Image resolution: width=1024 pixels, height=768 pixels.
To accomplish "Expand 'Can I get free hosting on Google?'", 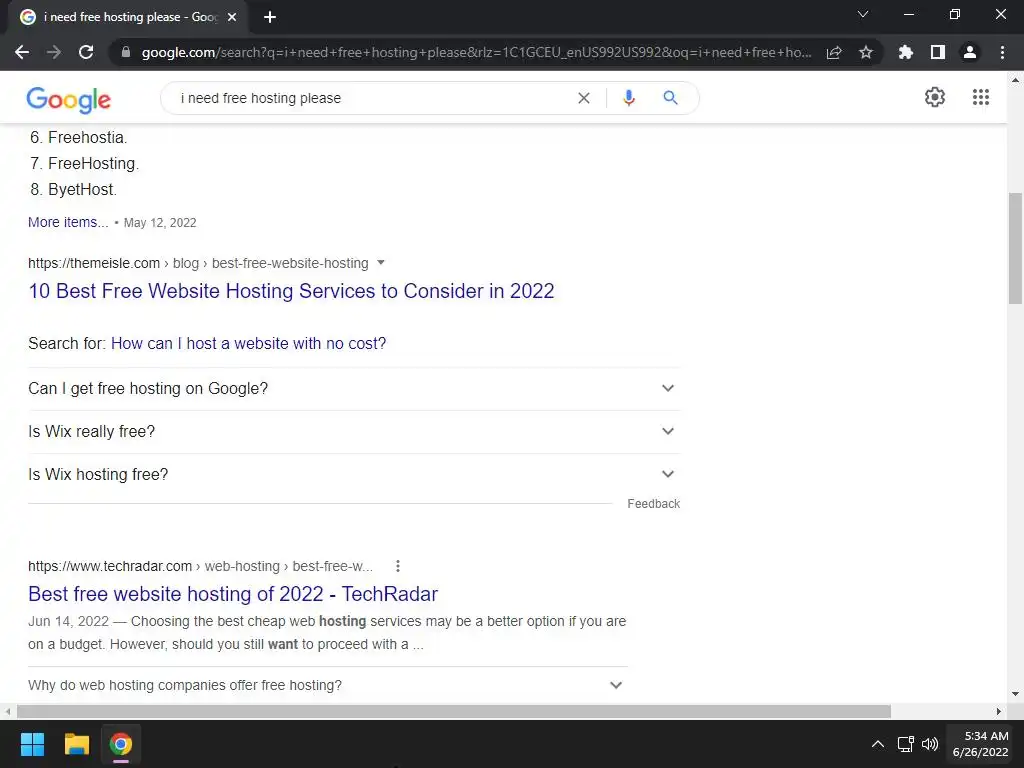I will point(354,389).
